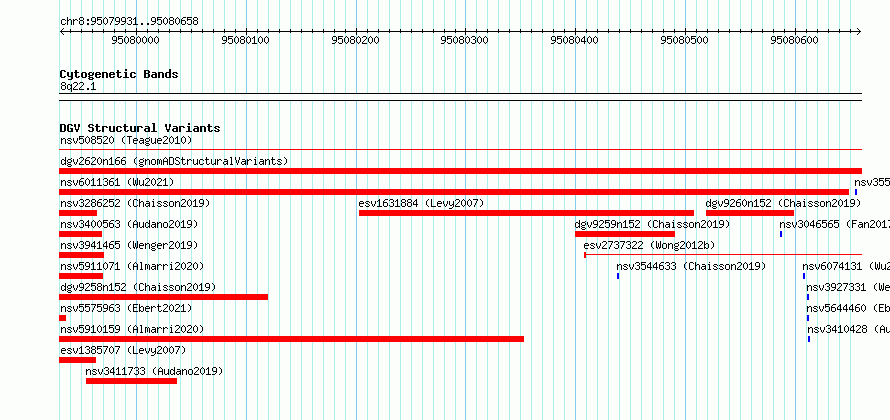This screenshot has height=420, width=890.
Task: Select the red bar under nsv6011361
Action: click(x=454, y=192)
